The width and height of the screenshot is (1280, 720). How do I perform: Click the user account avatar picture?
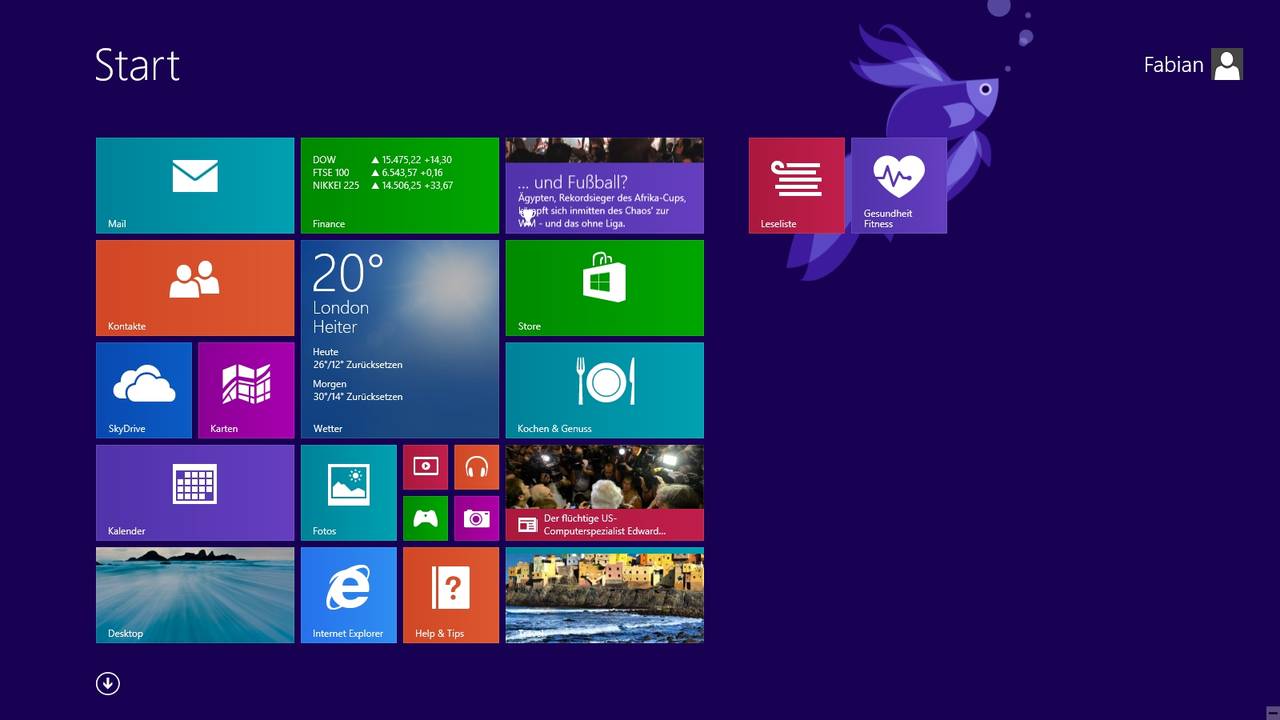pyautogui.click(x=1227, y=64)
